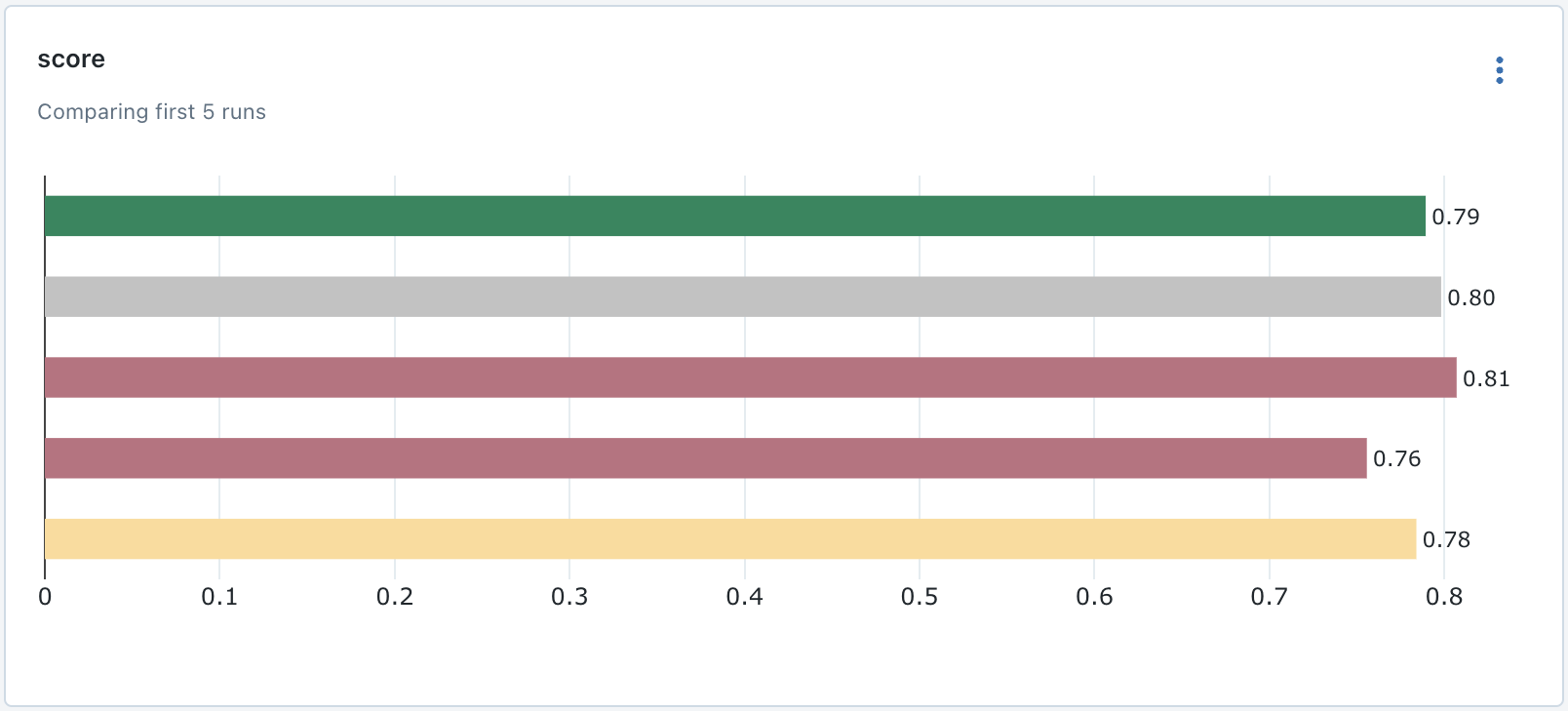Image resolution: width=1568 pixels, height=711 pixels.
Task: Click the 0.8 axis tick label
Action: tap(1446, 594)
